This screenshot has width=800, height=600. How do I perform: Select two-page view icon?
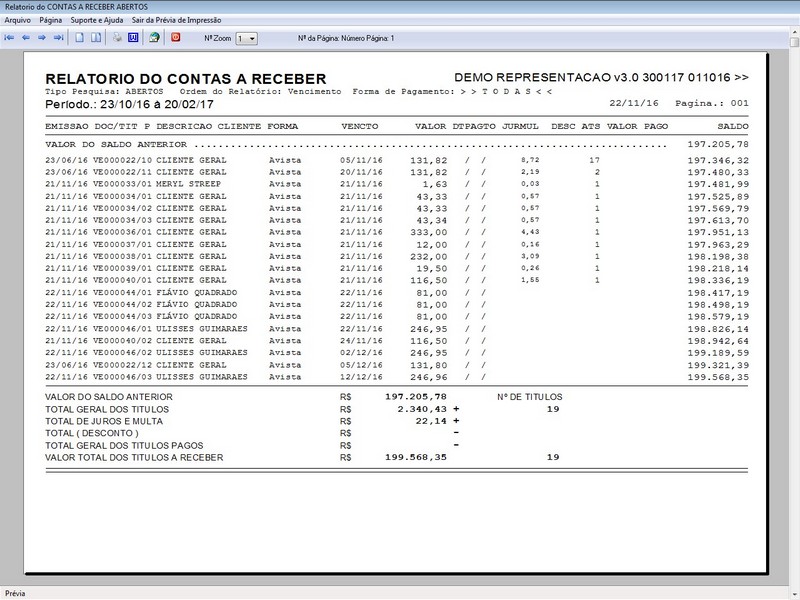(96, 38)
